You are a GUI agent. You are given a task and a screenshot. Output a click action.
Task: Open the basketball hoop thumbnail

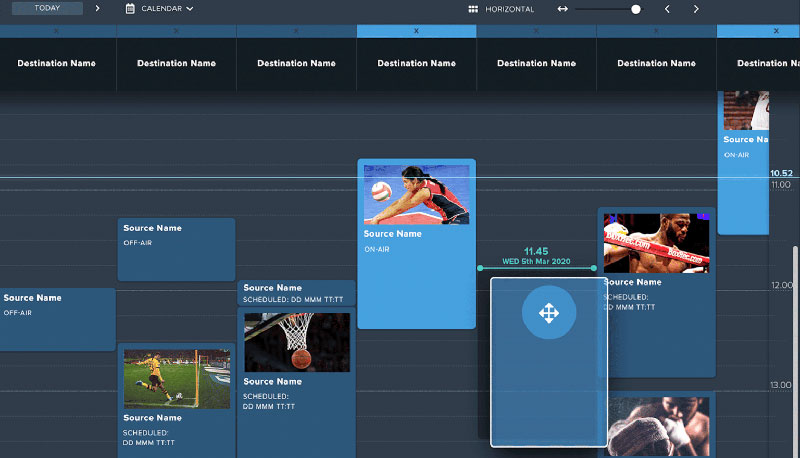click(x=297, y=342)
